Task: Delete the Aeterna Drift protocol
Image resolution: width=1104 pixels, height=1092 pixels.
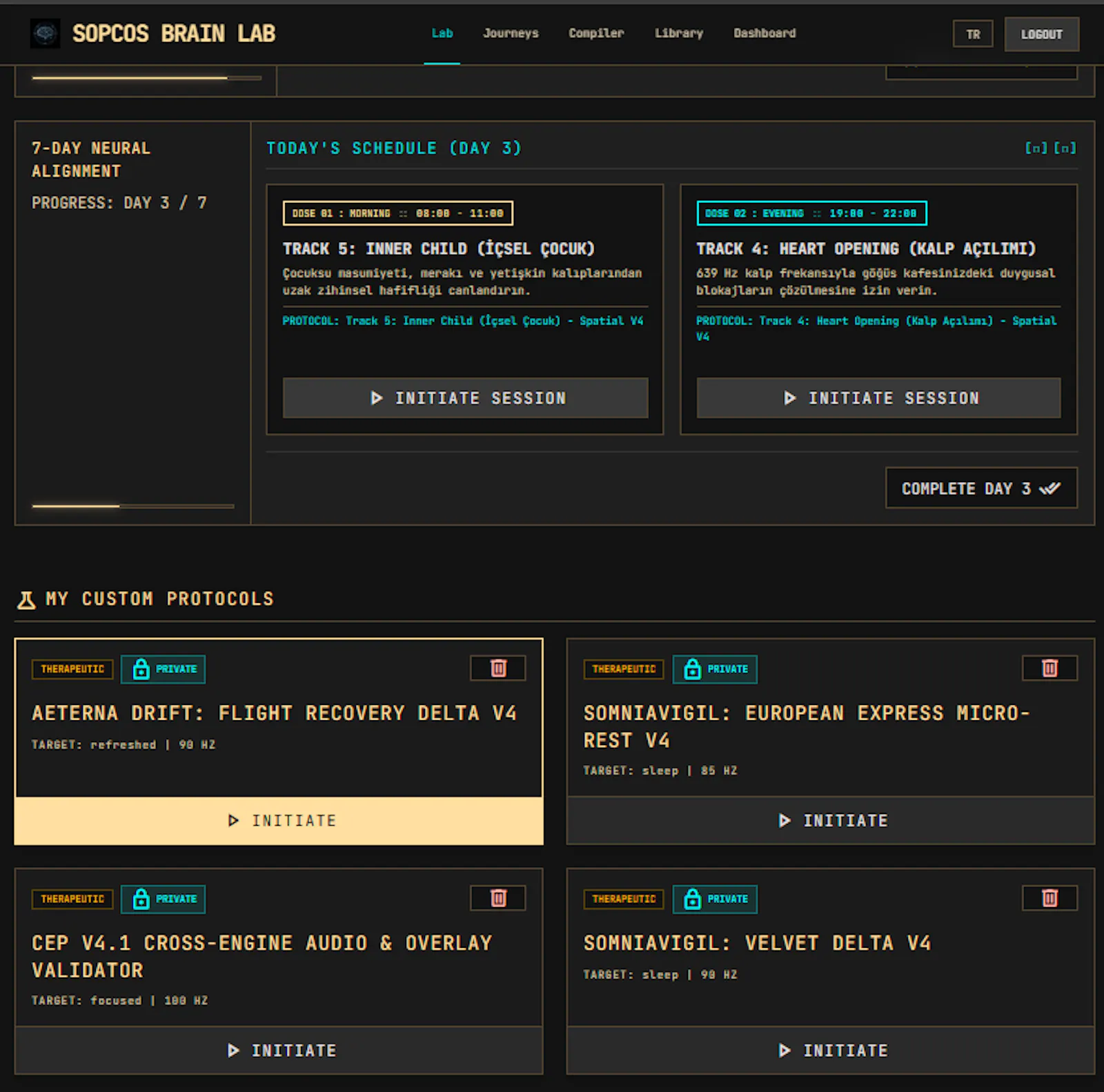Action: (x=498, y=668)
